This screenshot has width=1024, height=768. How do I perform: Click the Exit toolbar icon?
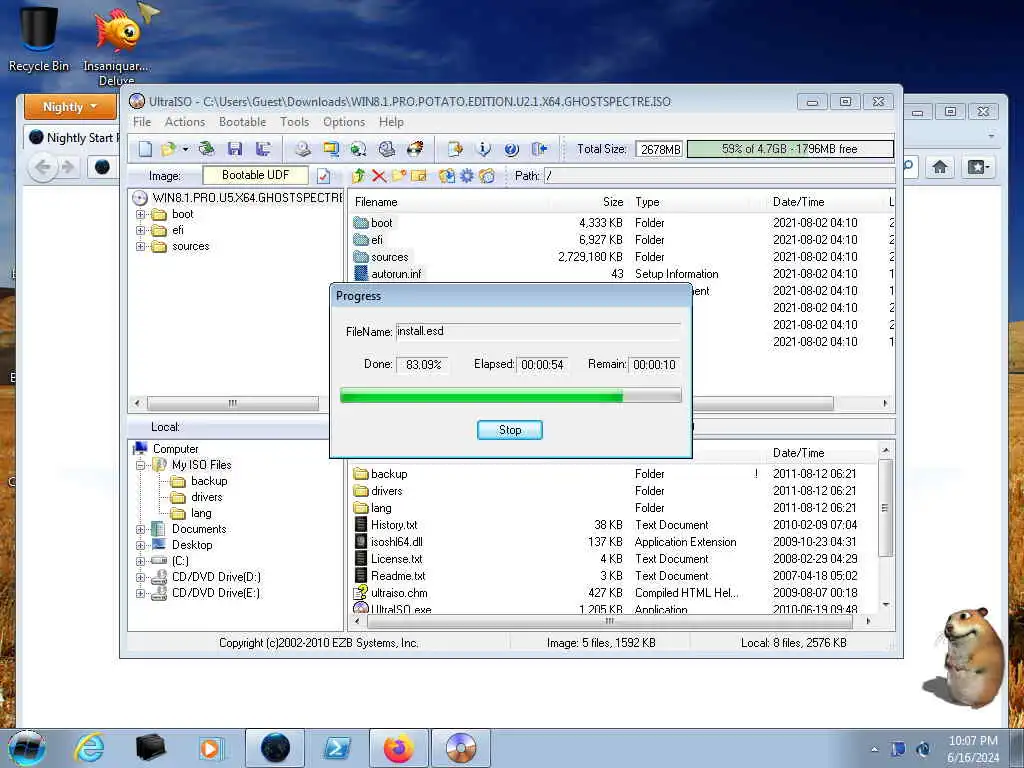[x=539, y=149]
